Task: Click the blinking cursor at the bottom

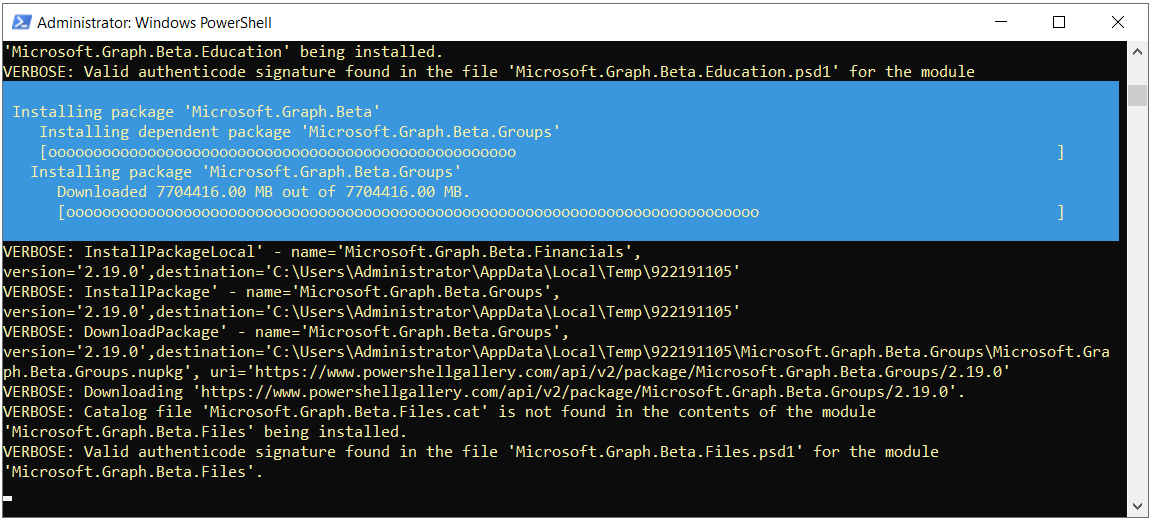Action: 8,496
